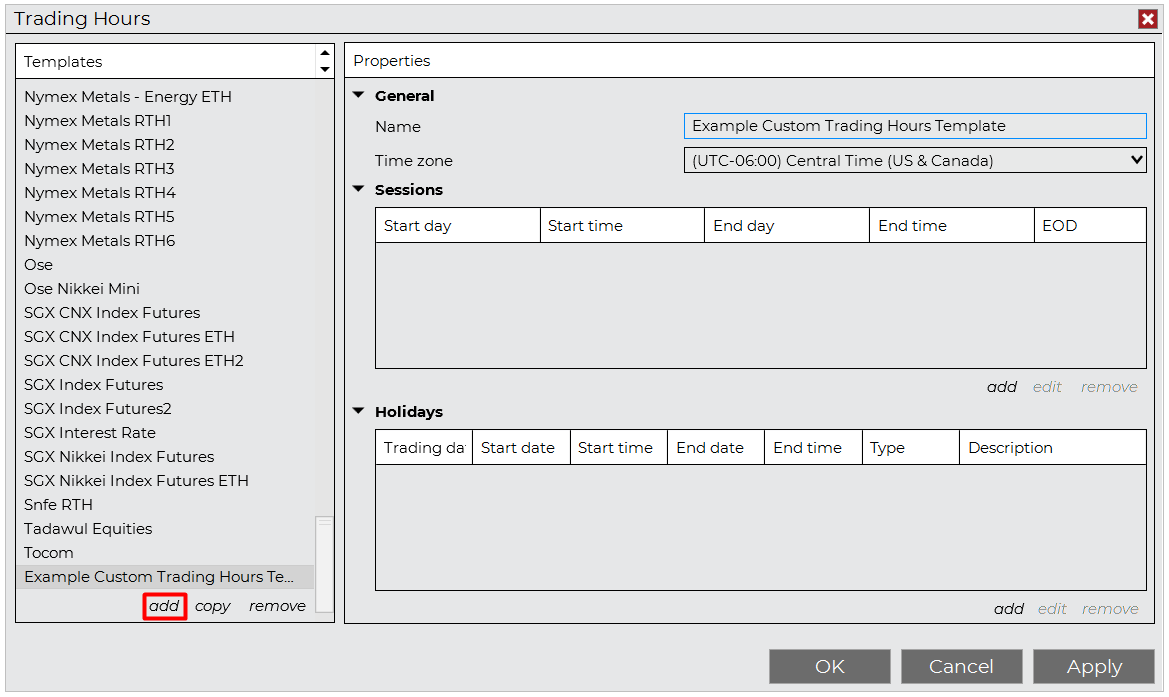Copy the selected template

pos(212,606)
